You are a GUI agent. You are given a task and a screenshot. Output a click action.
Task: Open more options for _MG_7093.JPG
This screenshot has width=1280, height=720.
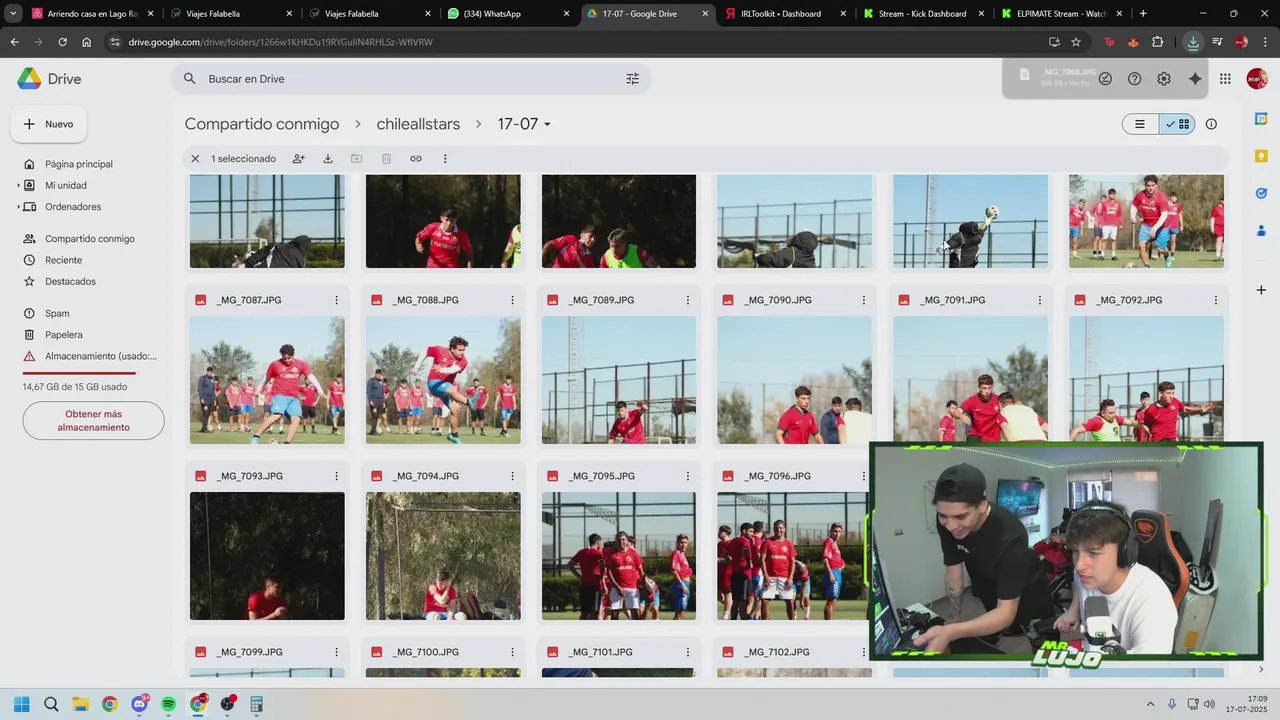[336, 476]
